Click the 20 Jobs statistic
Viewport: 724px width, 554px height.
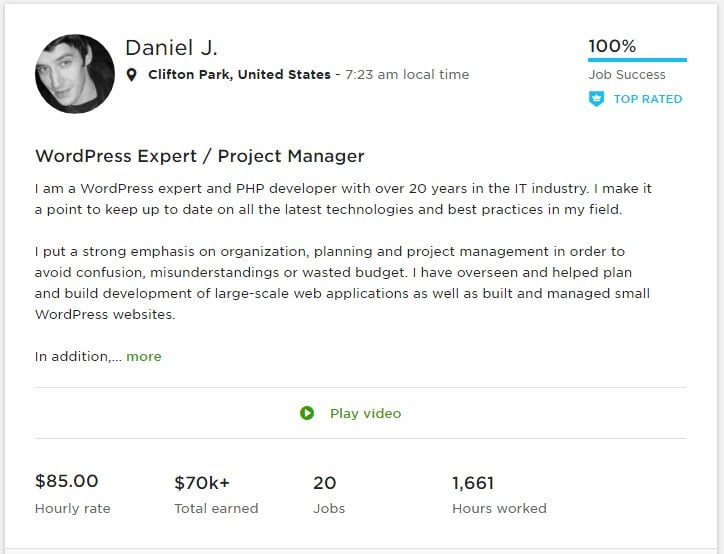325,483
